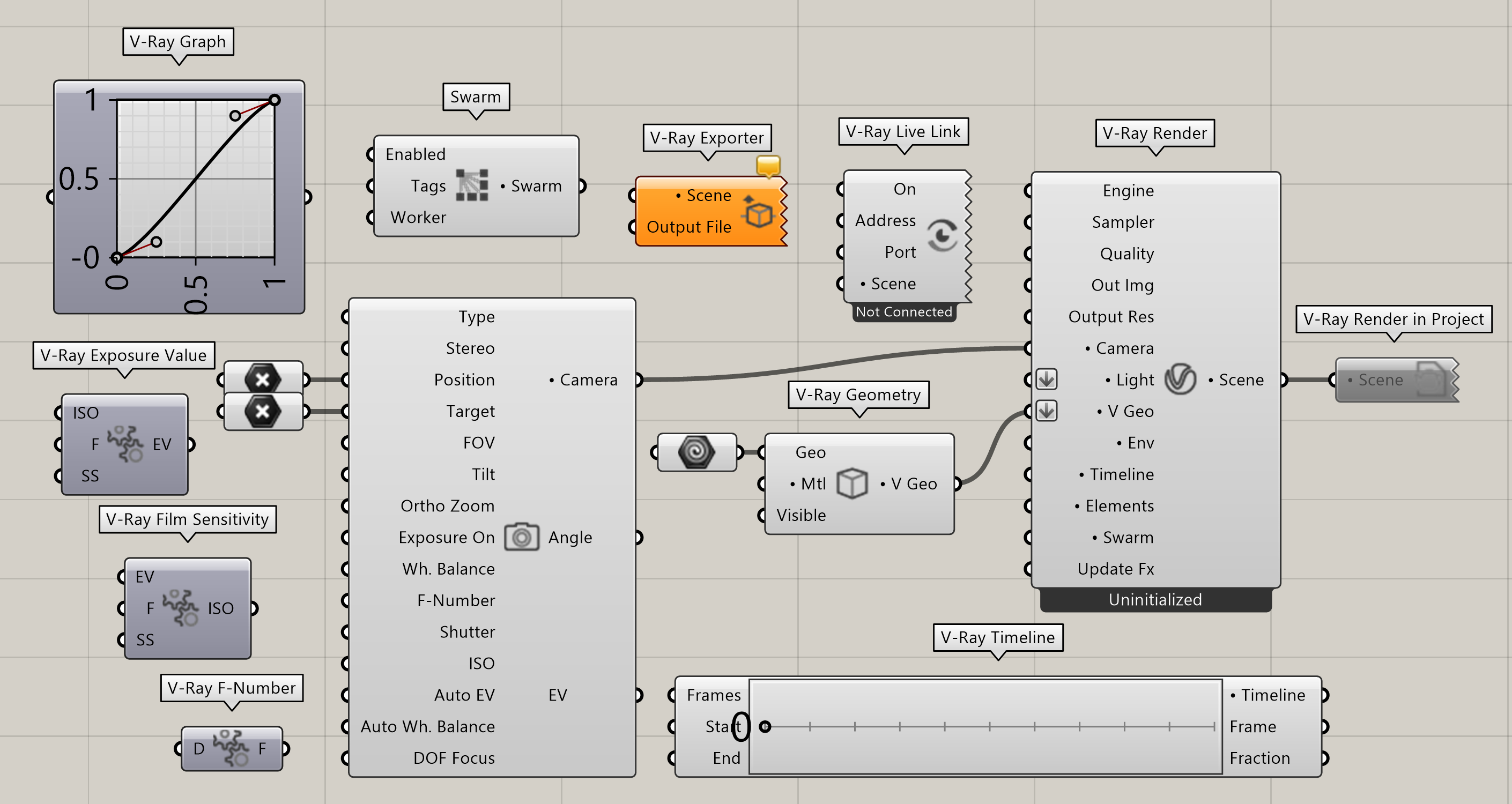The width and height of the screenshot is (1512, 804).
Task: Click the Auto Wh. Balance camera input
Action: point(427,726)
